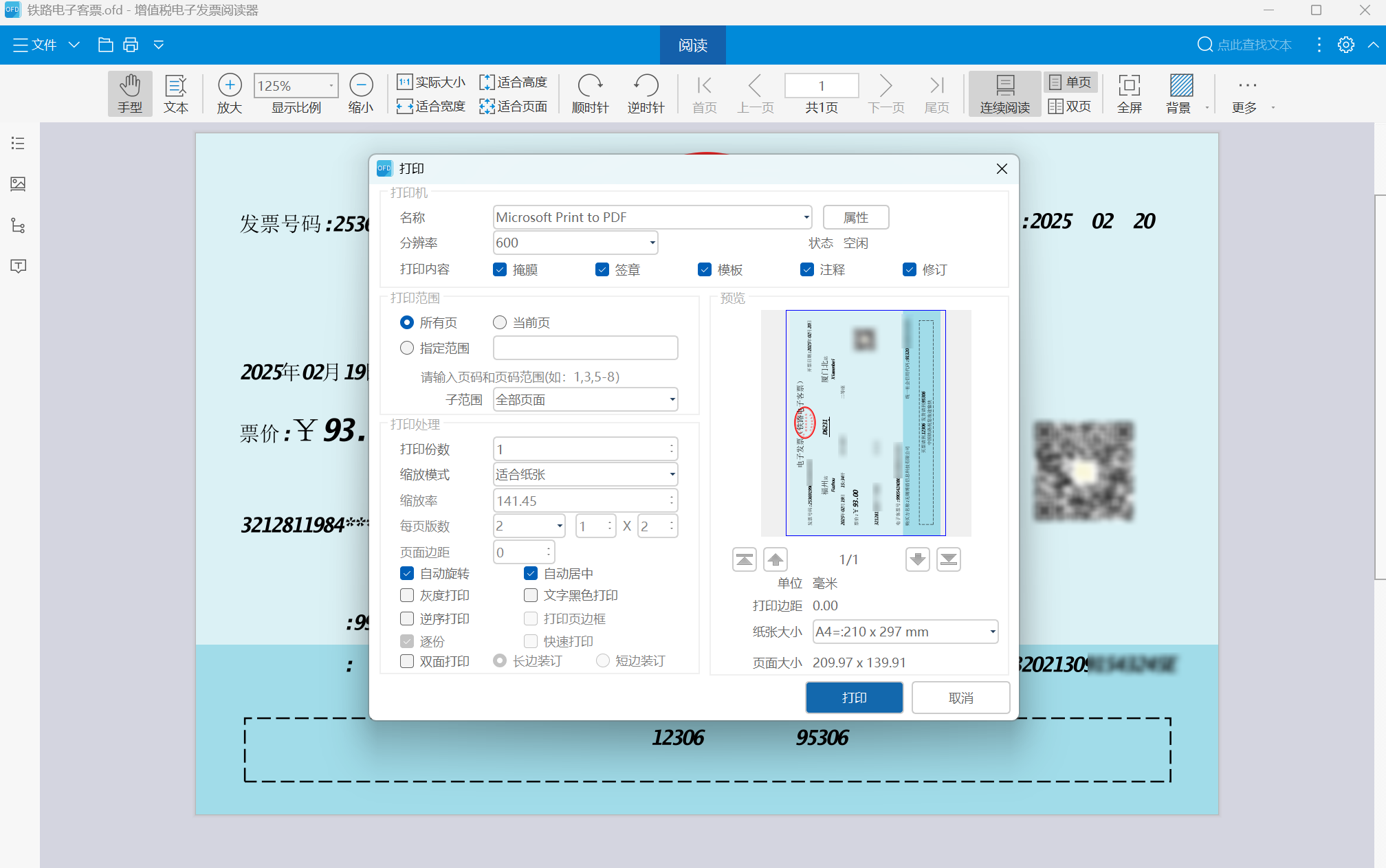The image size is (1386, 868).
Task: Open the 文件 menu
Action: pyautogui.click(x=34, y=45)
